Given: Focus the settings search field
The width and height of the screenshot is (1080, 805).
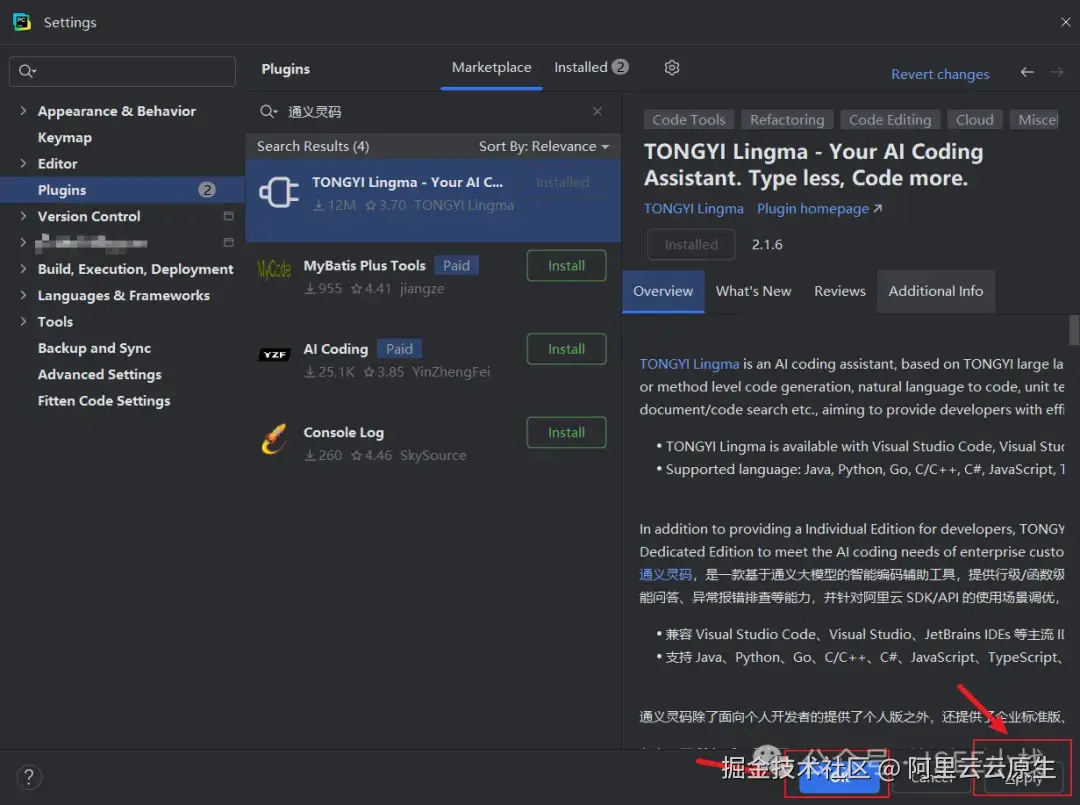Looking at the screenshot, I should 123,72.
